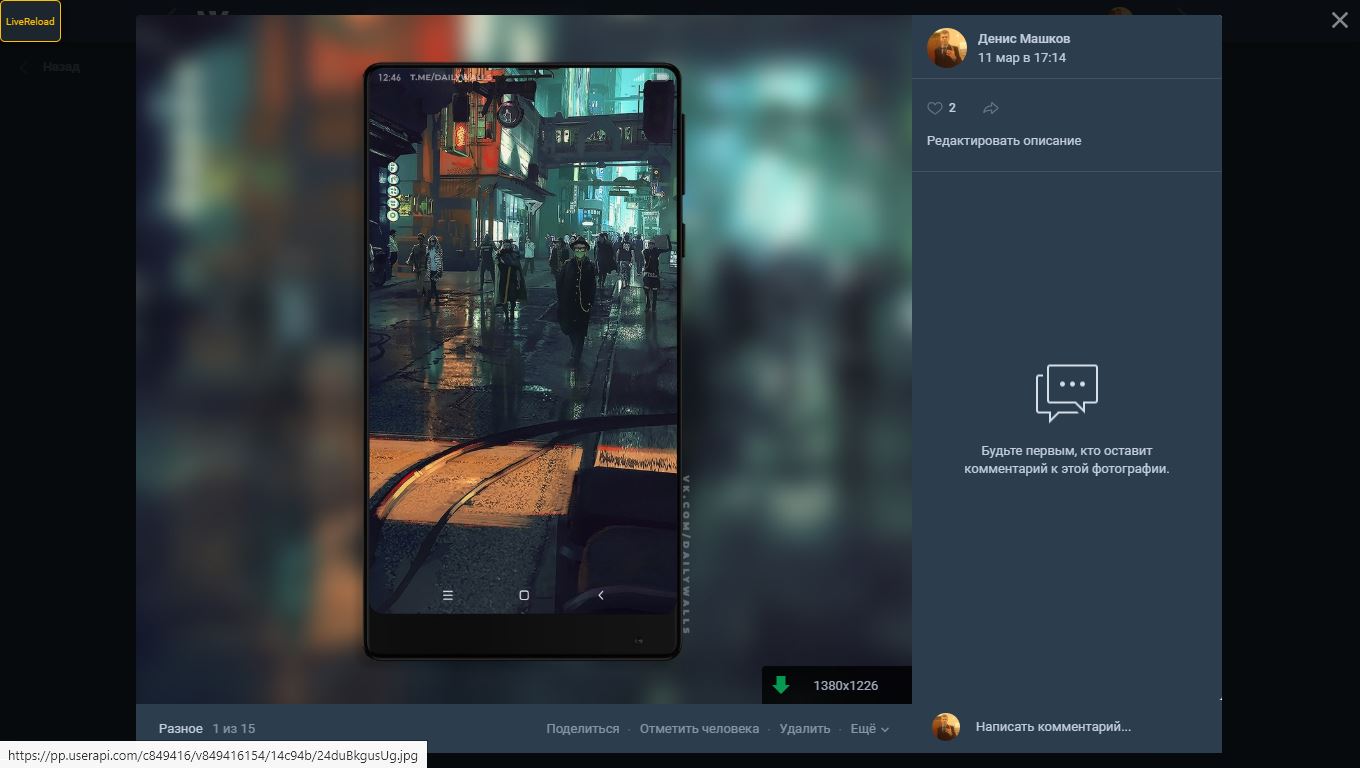Open the comment bubble icon

point(1067,393)
